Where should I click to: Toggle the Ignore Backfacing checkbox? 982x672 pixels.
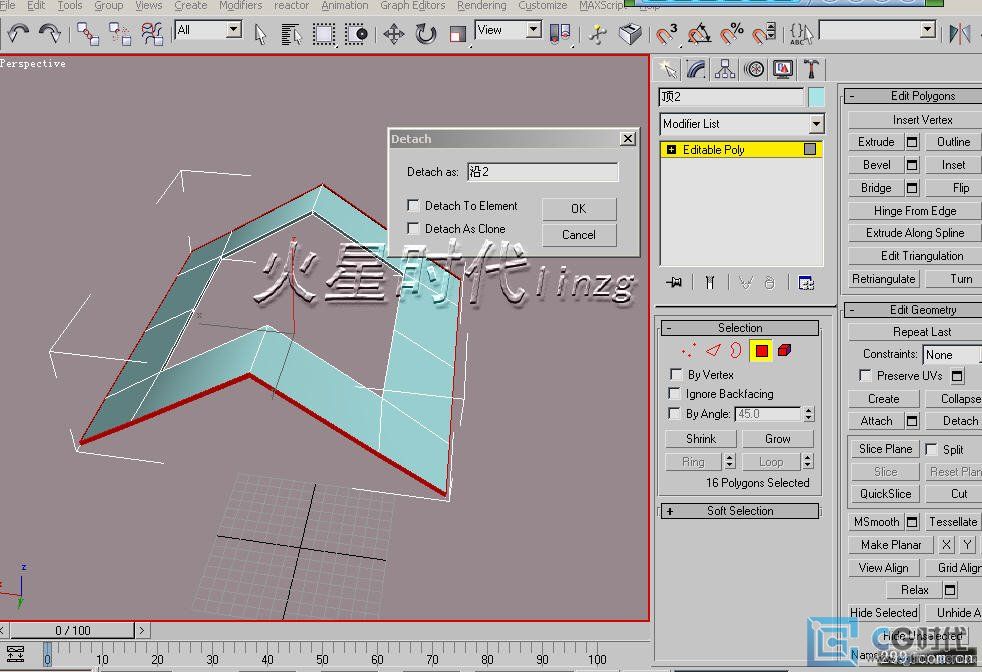676,394
